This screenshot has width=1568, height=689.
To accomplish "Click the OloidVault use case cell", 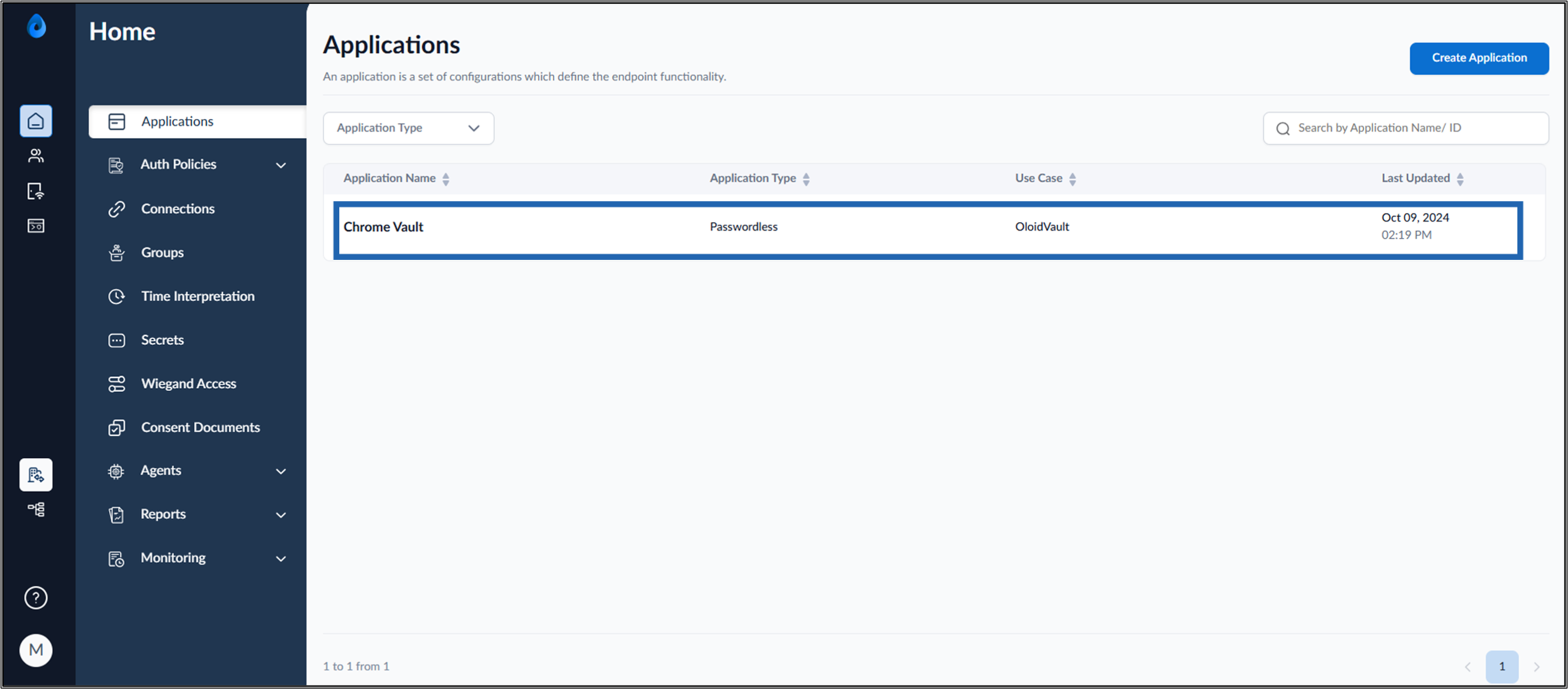I will click(x=1042, y=227).
